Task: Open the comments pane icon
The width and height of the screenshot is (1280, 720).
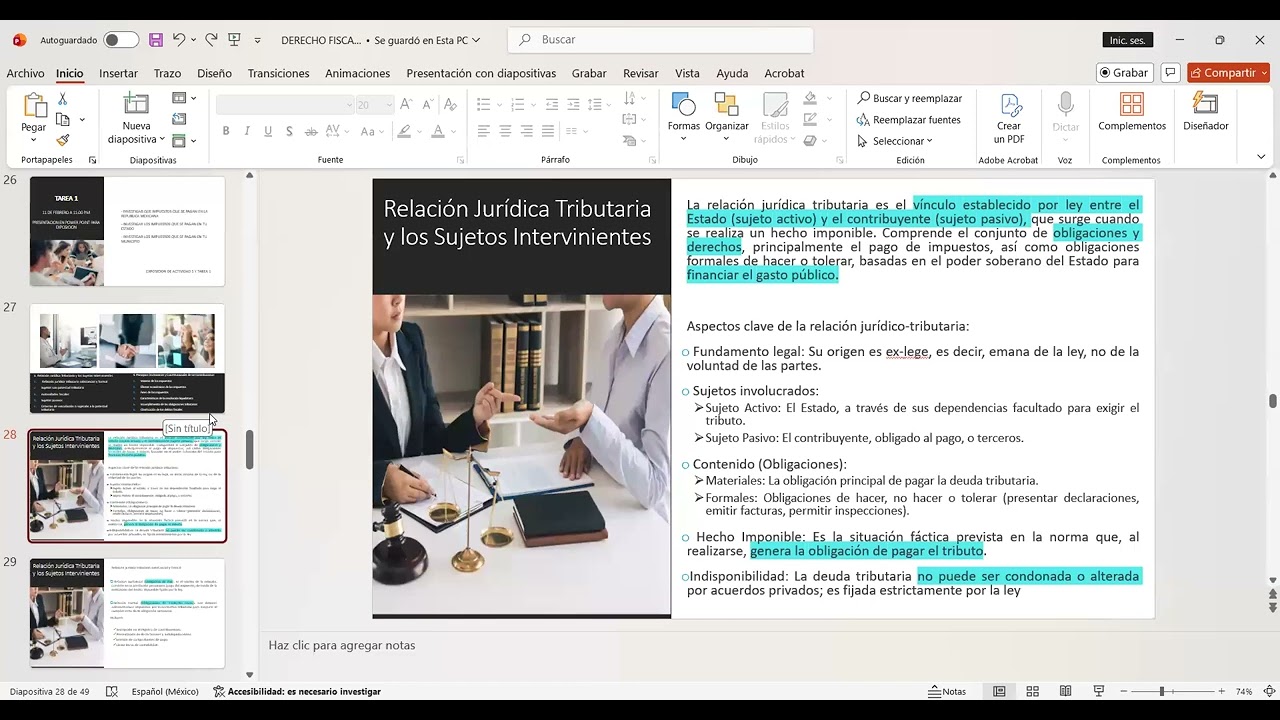Action: pos(1170,73)
